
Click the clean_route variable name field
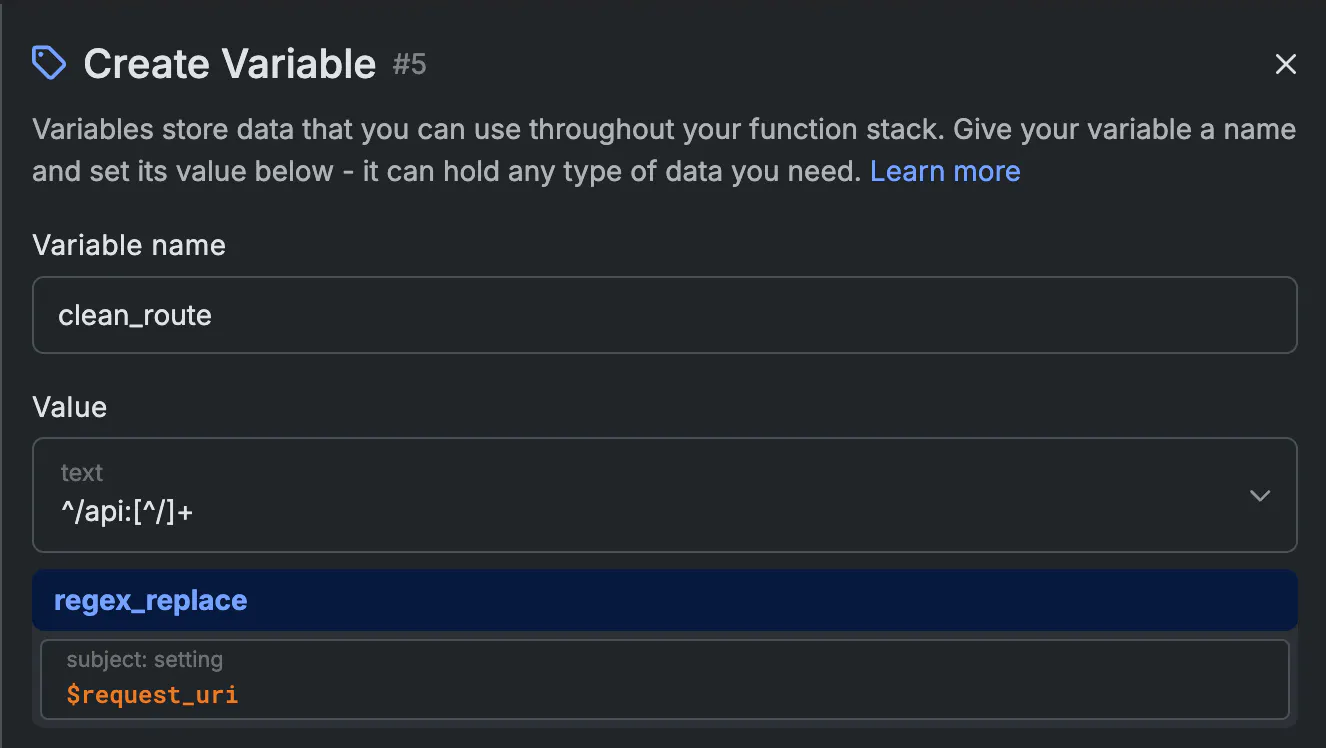click(x=135, y=316)
